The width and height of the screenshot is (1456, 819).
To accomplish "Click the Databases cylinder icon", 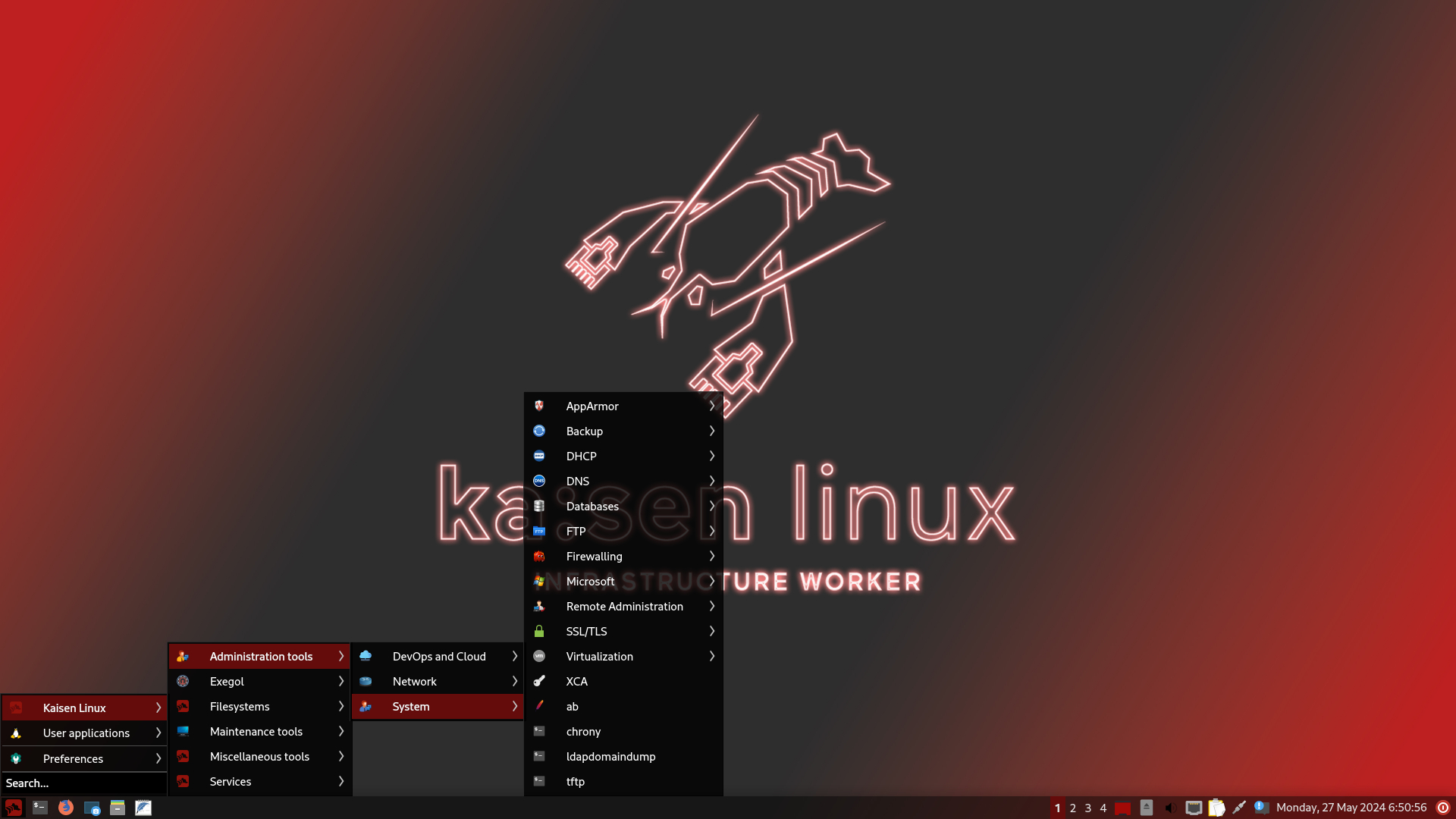I will tap(539, 506).
